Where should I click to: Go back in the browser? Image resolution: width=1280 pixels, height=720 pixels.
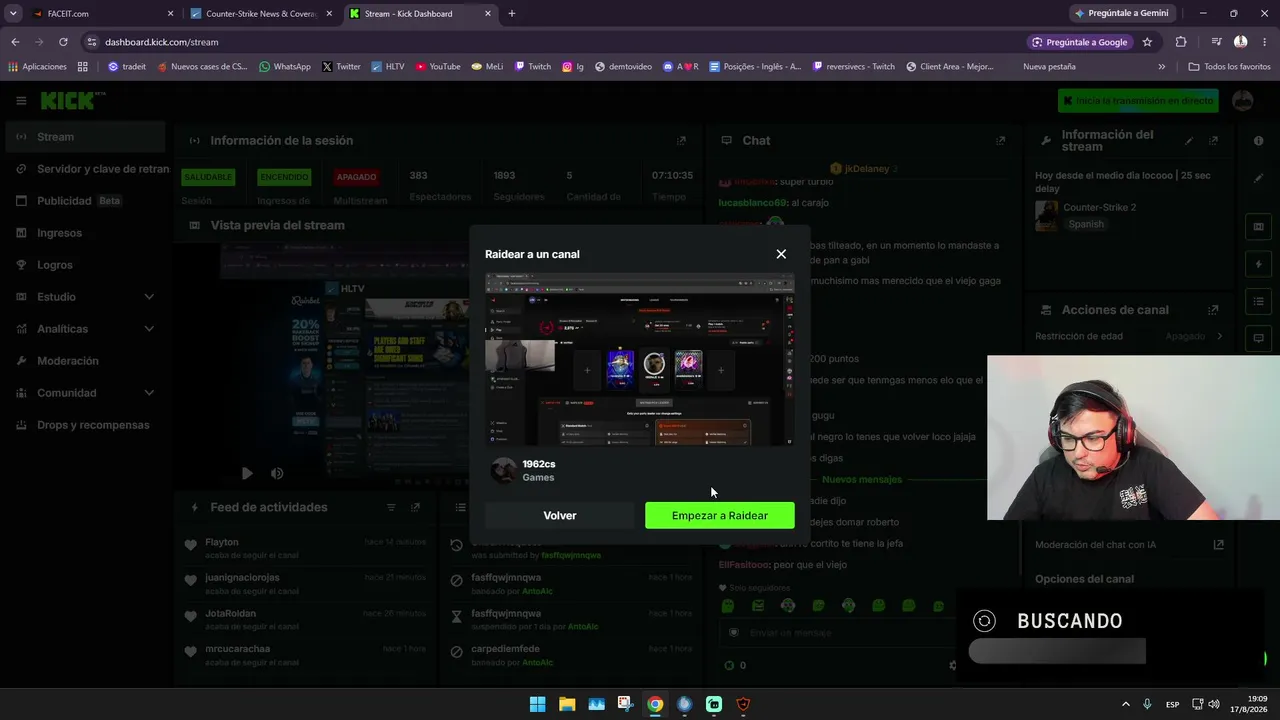15,42
